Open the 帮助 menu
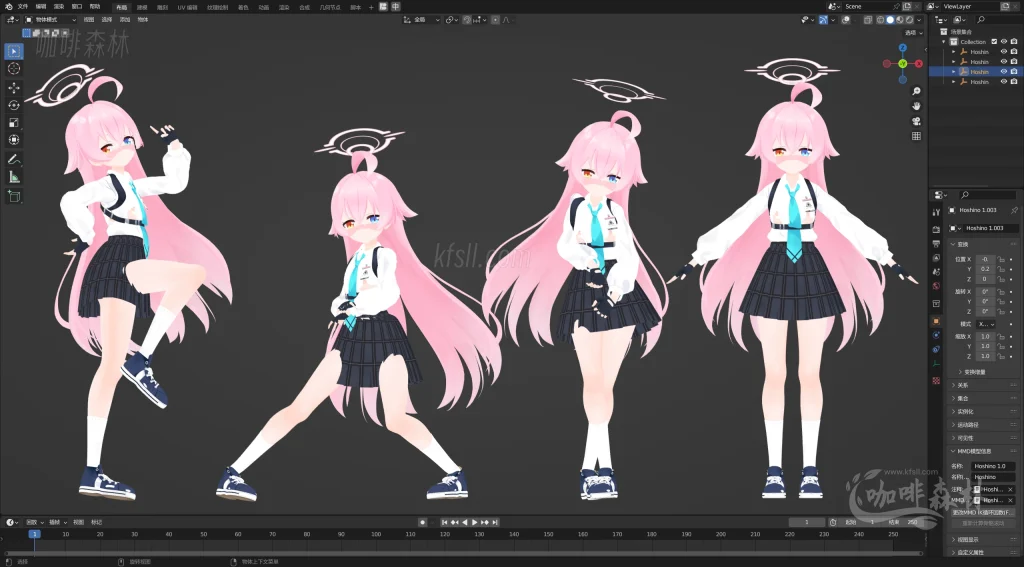The width and height of the screenshot is (1024, 567). pyautogui.click(x=95, y=7)
